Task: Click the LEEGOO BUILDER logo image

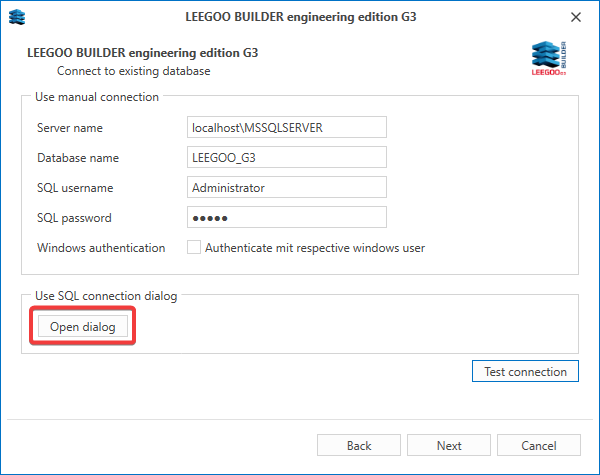Action: [x=549, y=58]
